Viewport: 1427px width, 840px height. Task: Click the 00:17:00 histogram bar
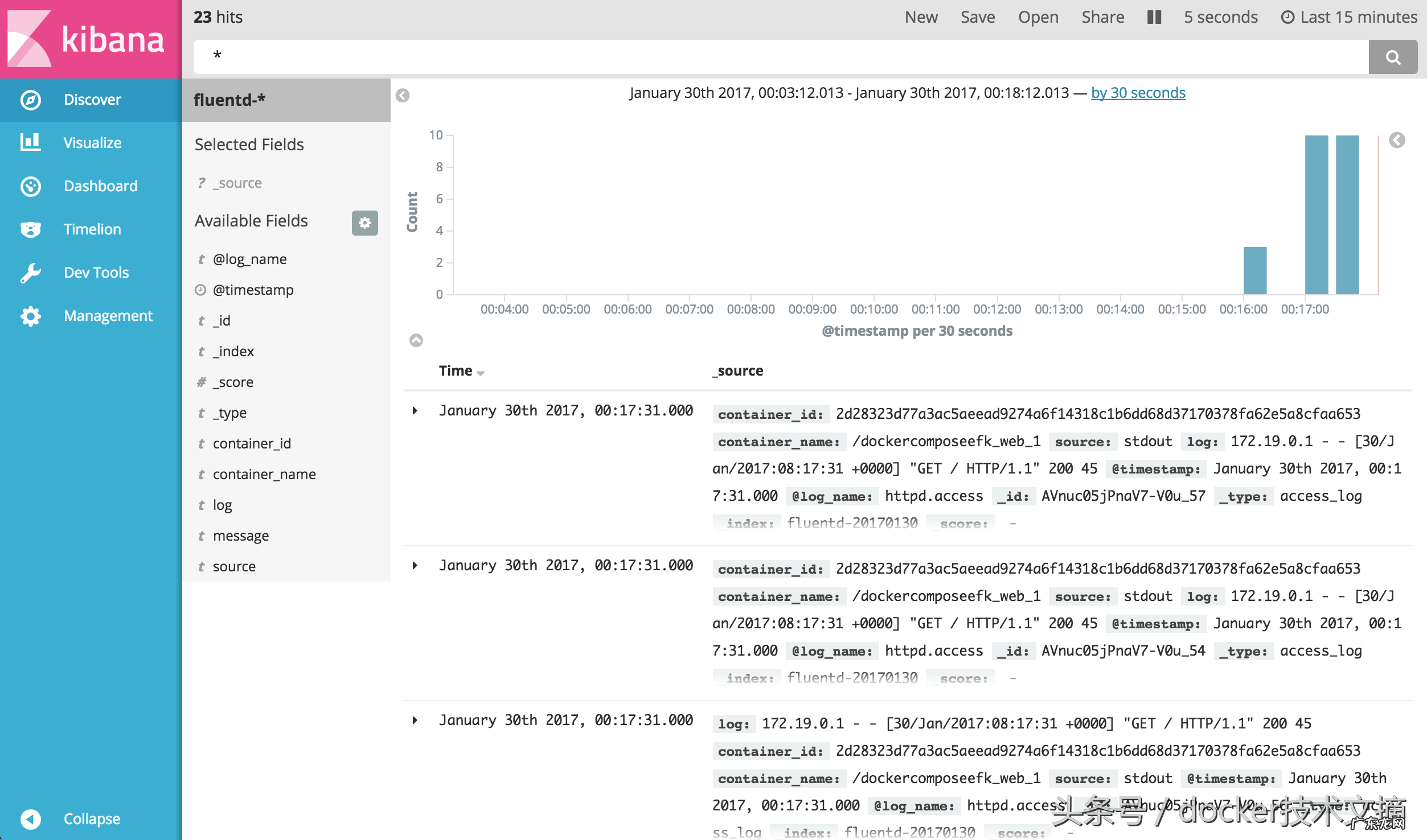point(1316,216)
